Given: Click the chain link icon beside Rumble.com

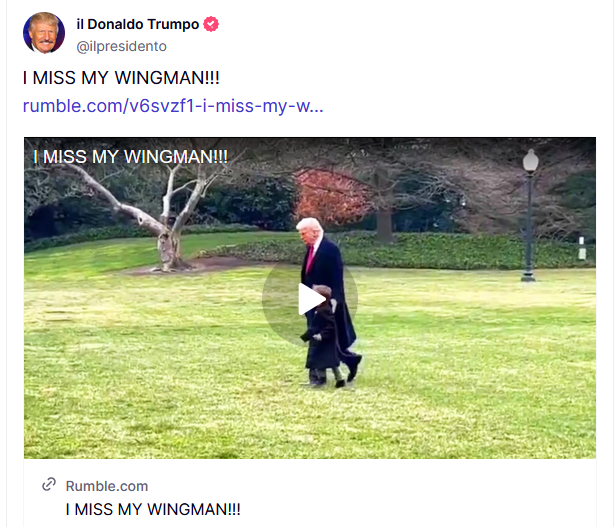Looking at the screenshot, I should click(49, 485).
